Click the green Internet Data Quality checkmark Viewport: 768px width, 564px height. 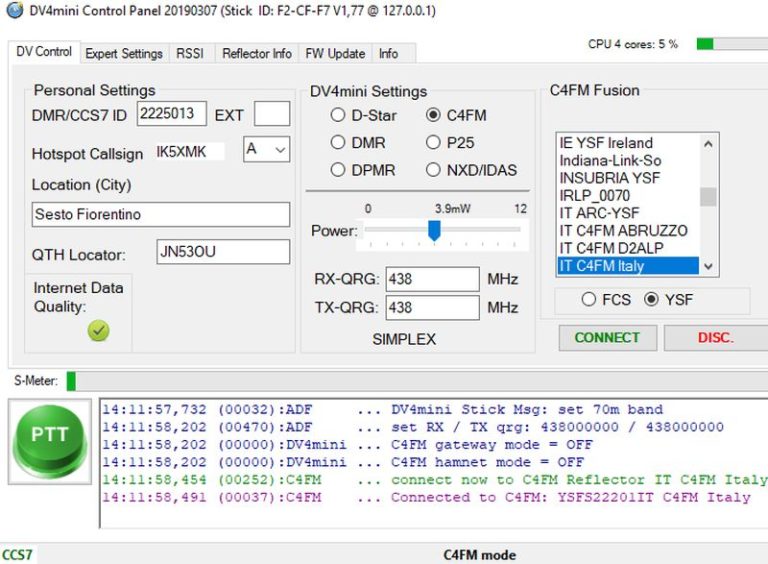98,330
